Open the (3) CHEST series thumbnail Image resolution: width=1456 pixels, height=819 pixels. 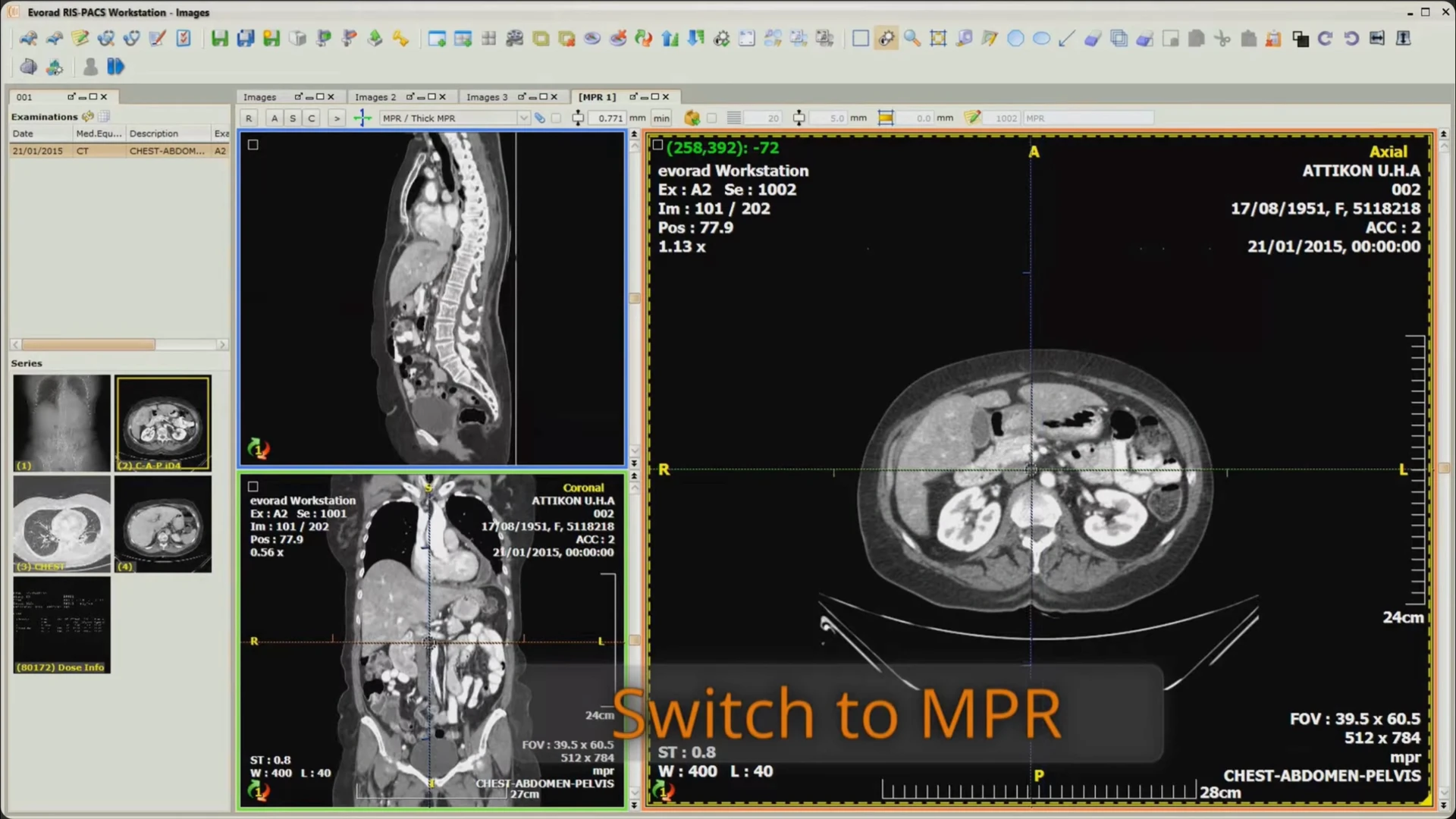[62, 525]
